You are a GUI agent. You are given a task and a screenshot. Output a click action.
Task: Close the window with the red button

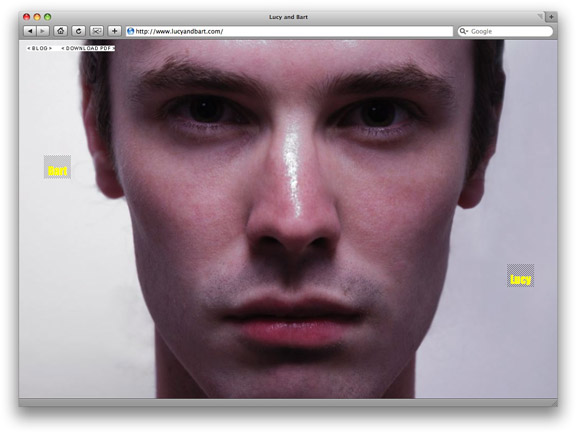[x=26, y=17]
